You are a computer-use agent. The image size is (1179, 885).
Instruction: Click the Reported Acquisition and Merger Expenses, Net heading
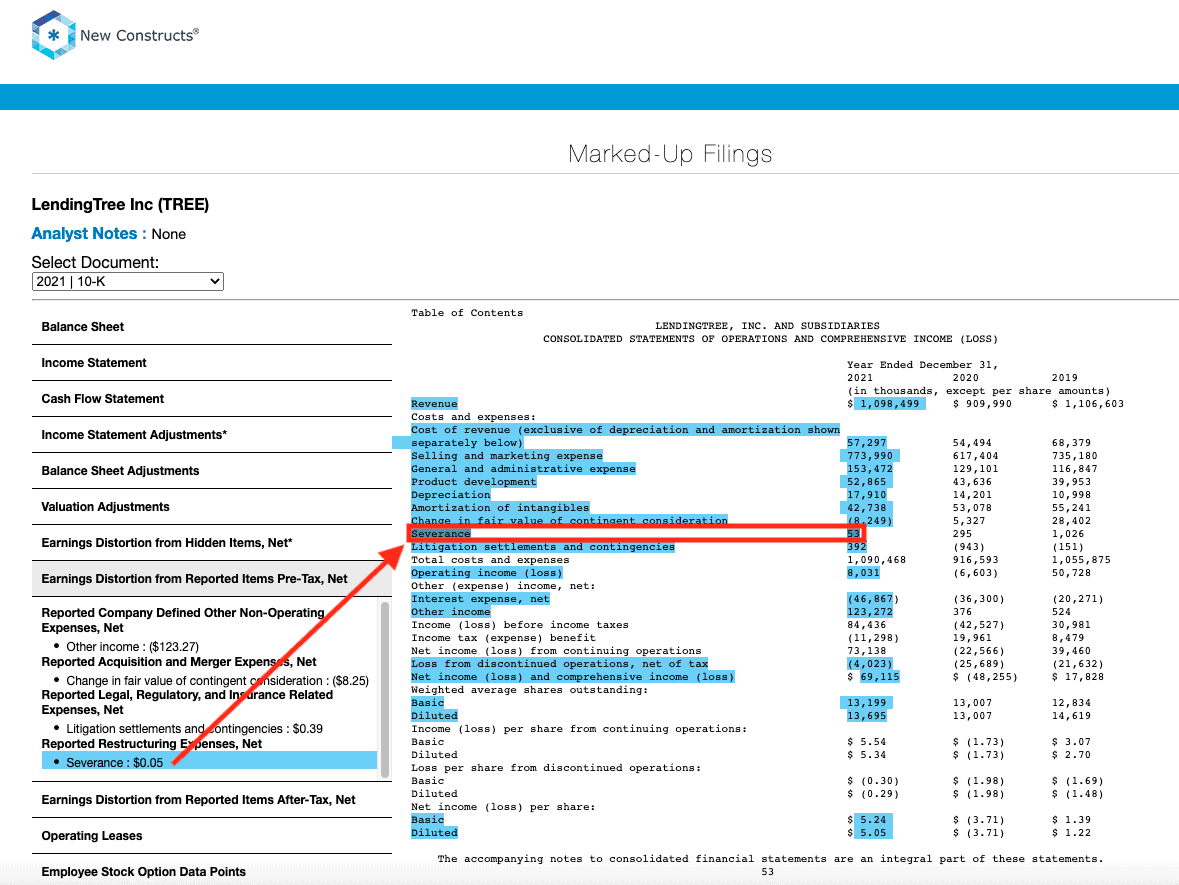(x=179, y=662)
